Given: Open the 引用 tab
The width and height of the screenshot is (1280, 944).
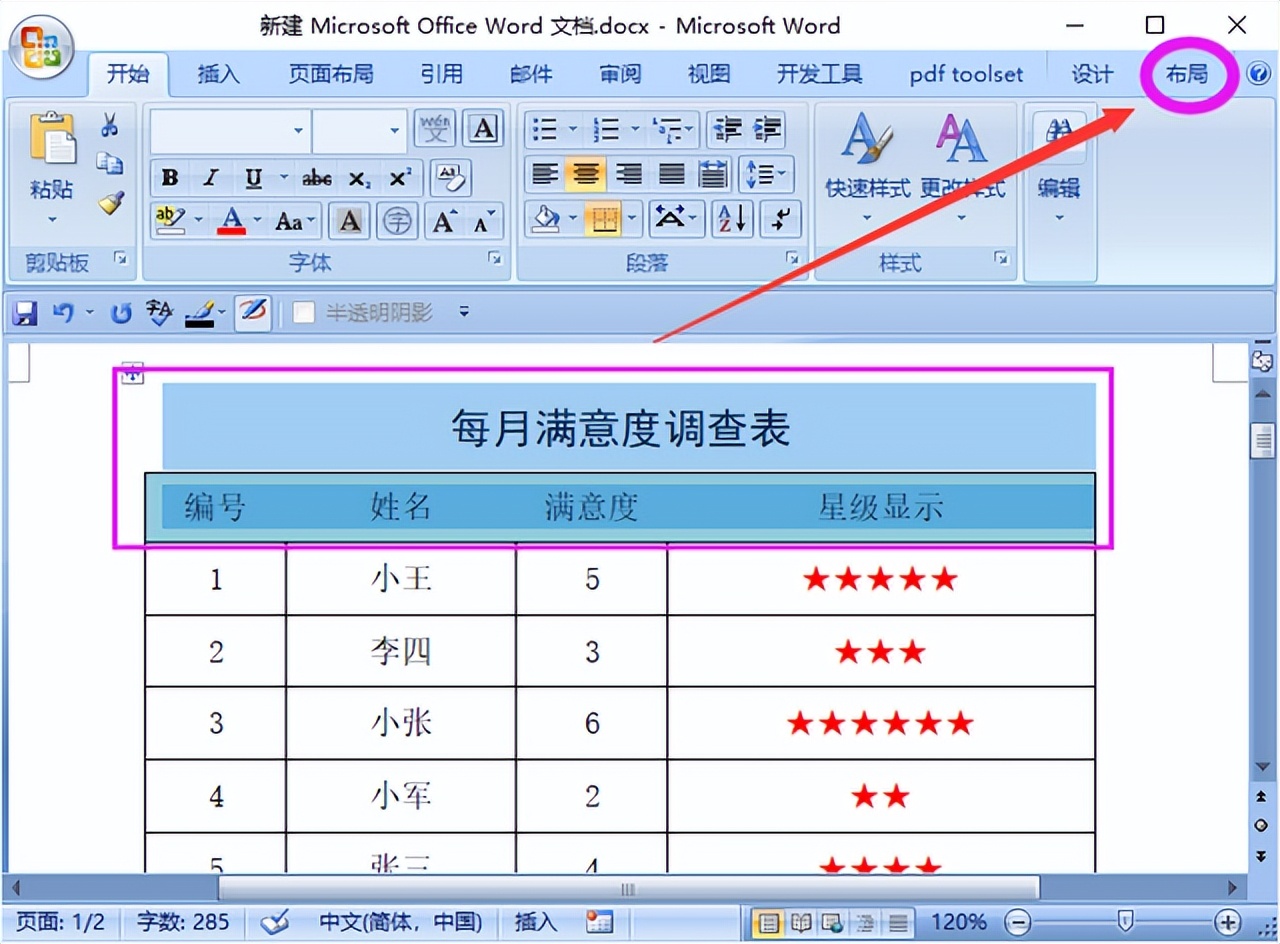Looking at the screenshot, I should [441, 74].
